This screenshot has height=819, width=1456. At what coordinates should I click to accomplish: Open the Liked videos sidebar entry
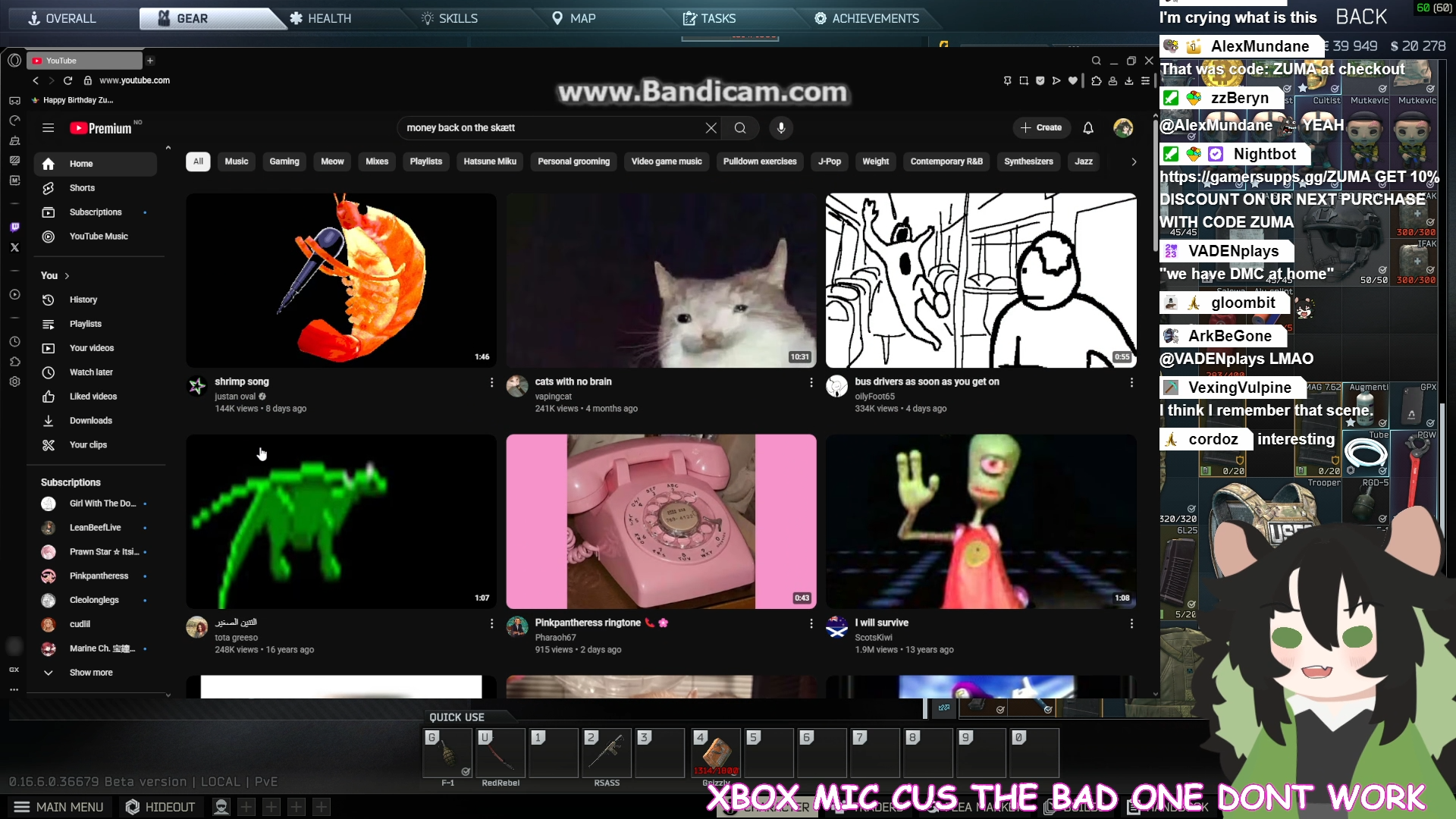click(93, 397)
